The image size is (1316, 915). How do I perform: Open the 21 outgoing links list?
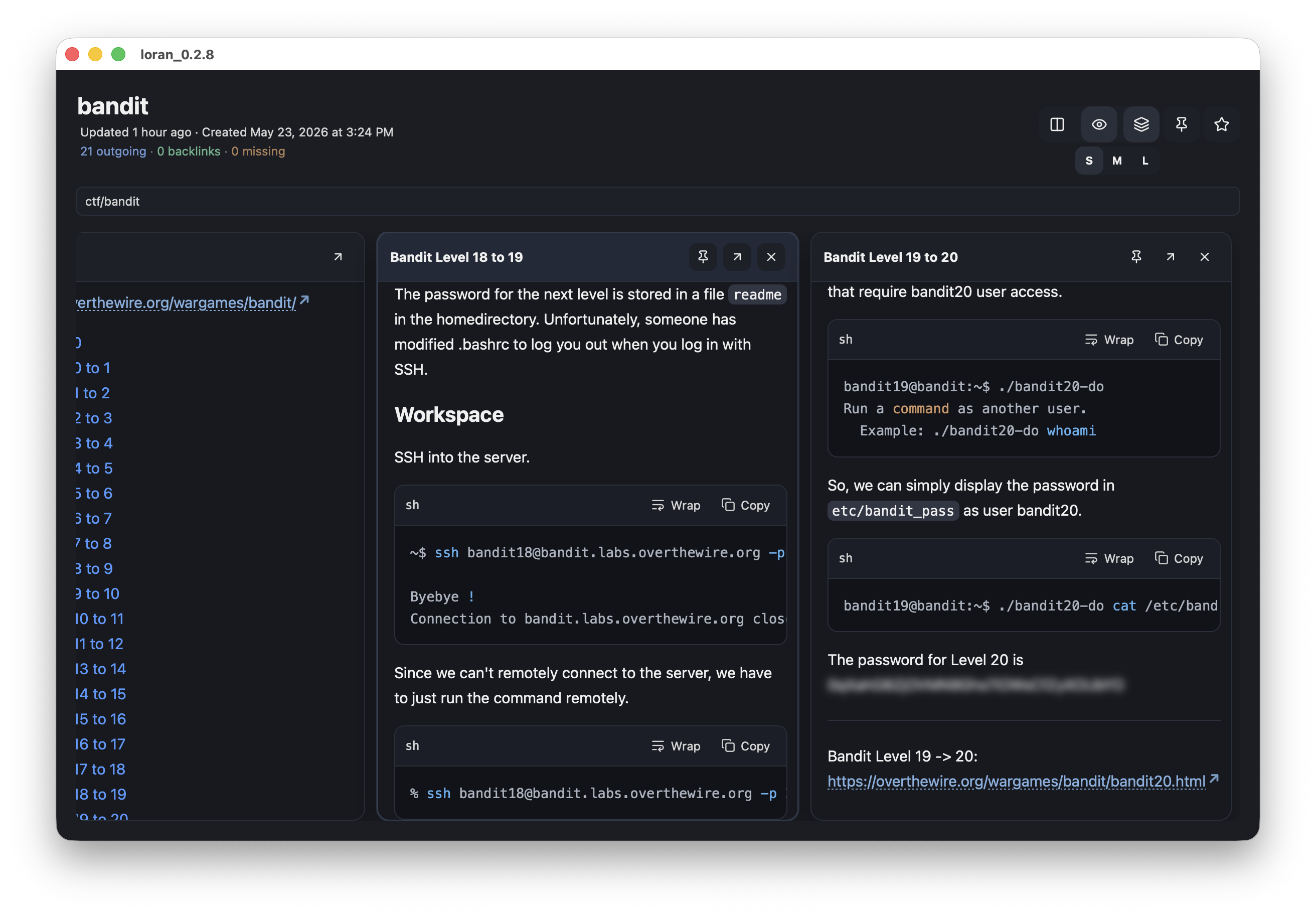(113, 151)
